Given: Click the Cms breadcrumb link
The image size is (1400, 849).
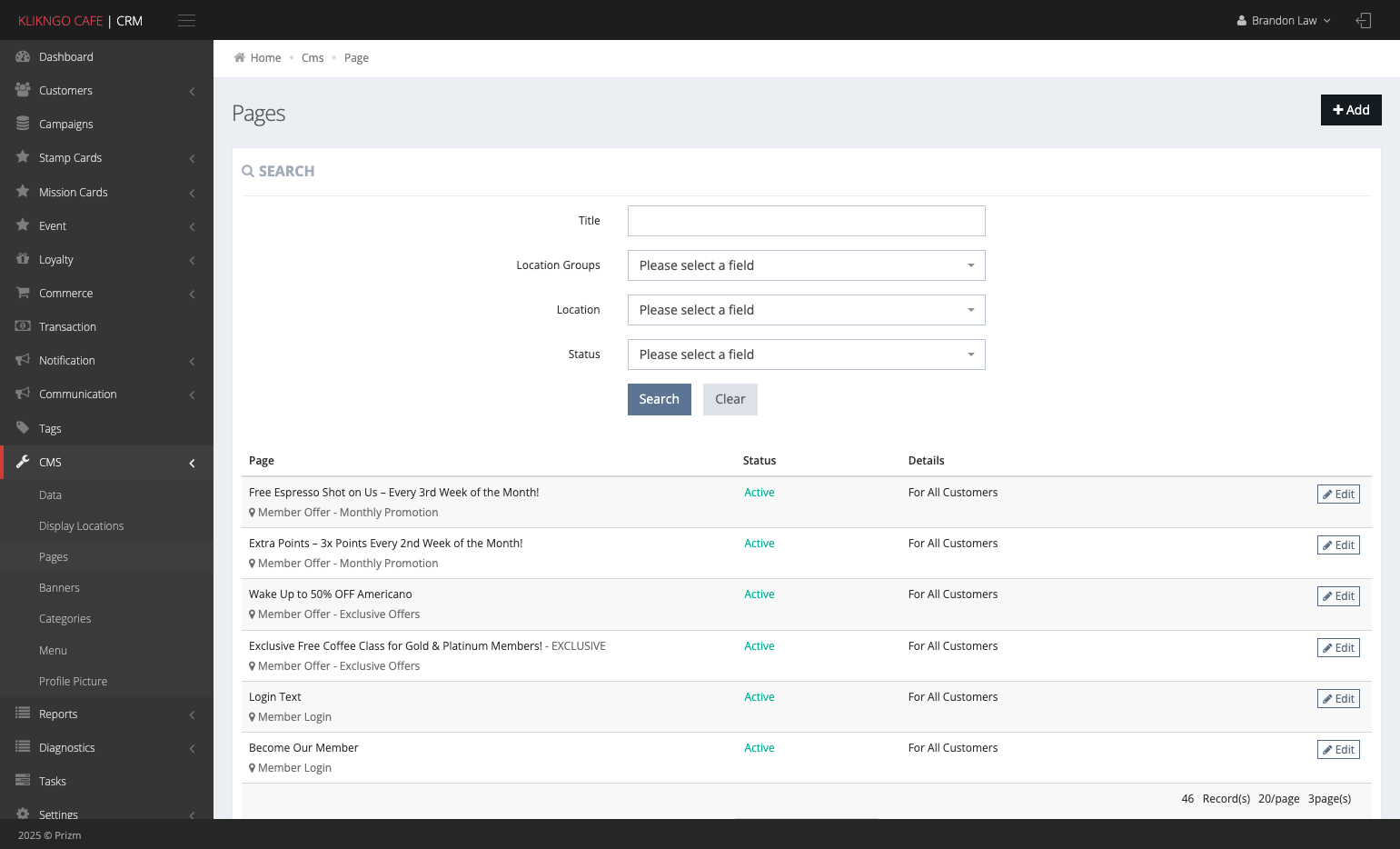Looking at the screenshot, I should [313, 58].
